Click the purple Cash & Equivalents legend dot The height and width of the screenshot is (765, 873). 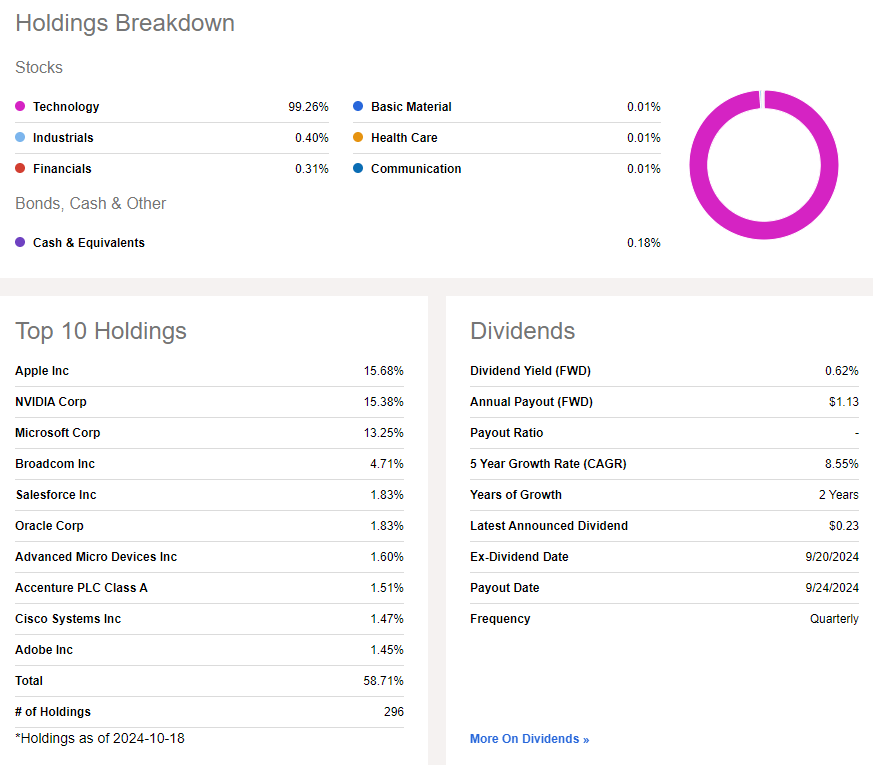click(x=20, y=242)
